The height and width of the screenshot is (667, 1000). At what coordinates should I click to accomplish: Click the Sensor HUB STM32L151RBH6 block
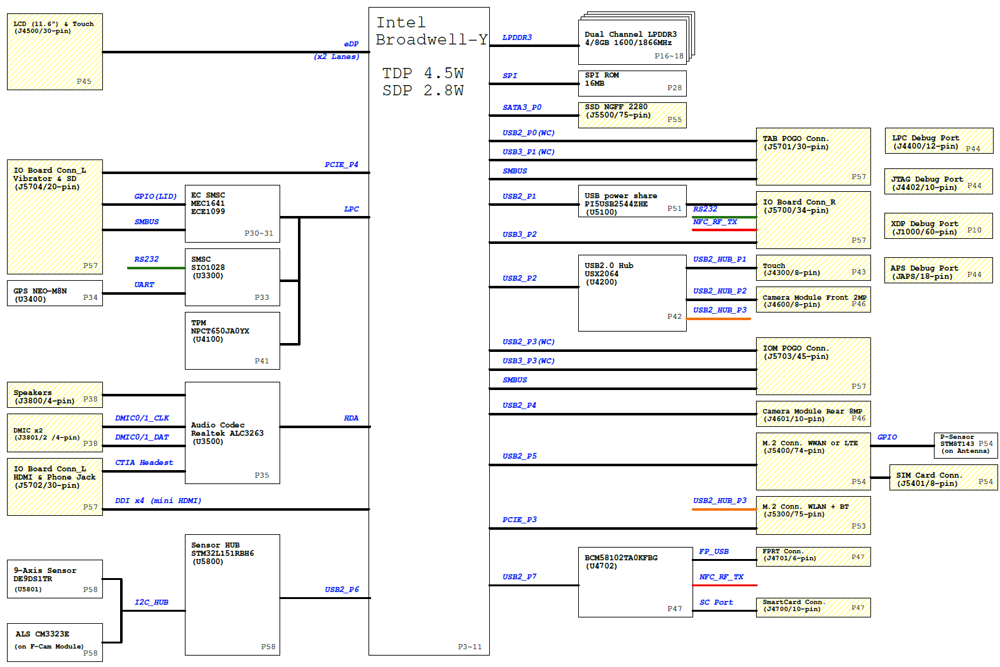click(232, 595)
